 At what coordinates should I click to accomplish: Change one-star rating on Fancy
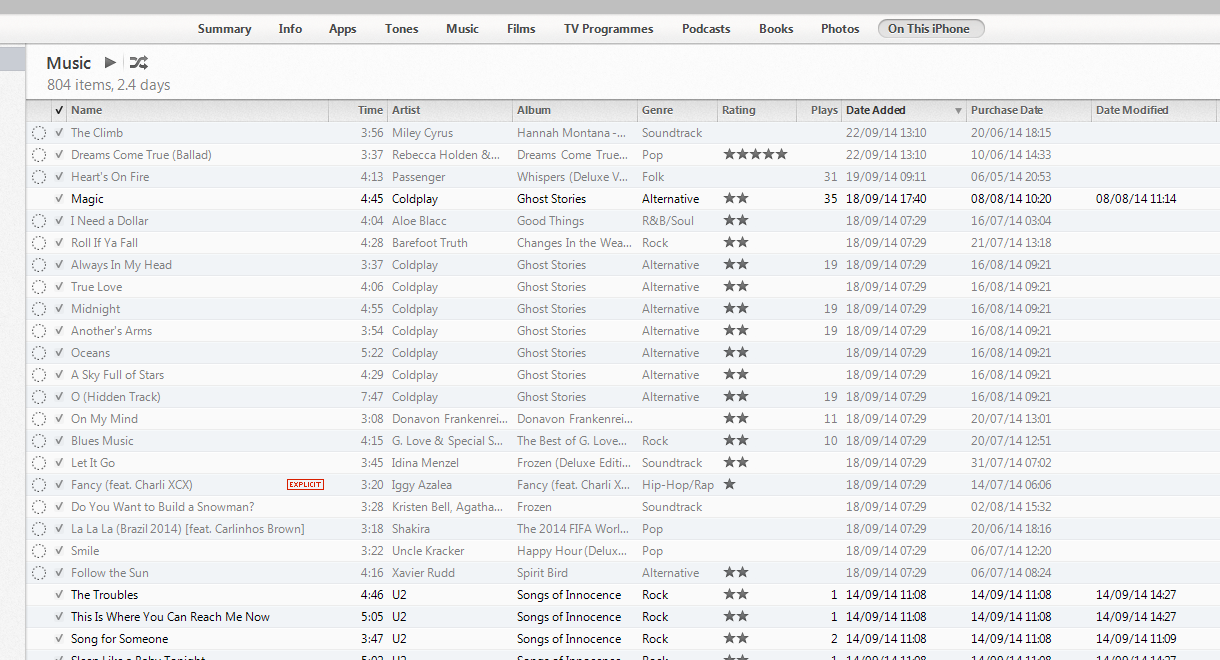tap(729, 484)
